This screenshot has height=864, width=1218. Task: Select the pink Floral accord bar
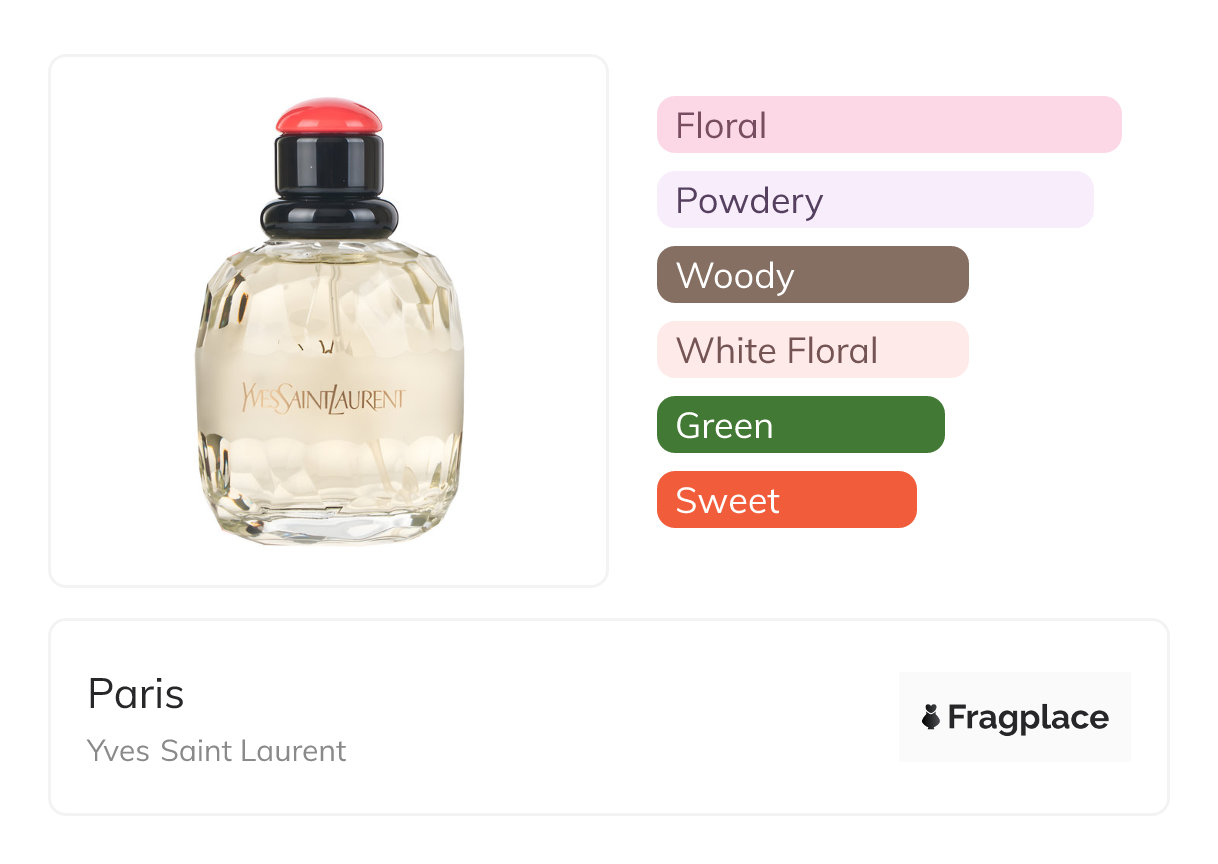point(889,125)
